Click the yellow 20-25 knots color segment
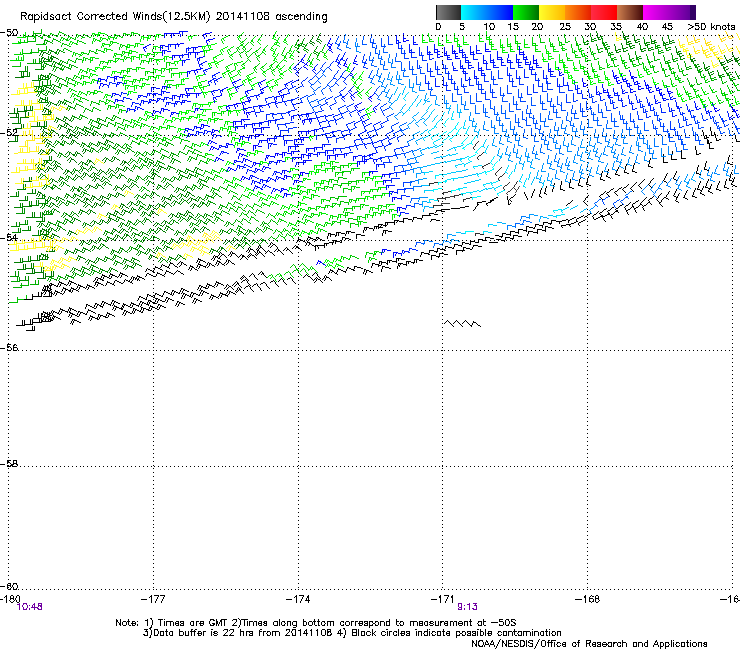Image resolution: width=740 pixels, height=650 pixels. click(x=552, y=12)
